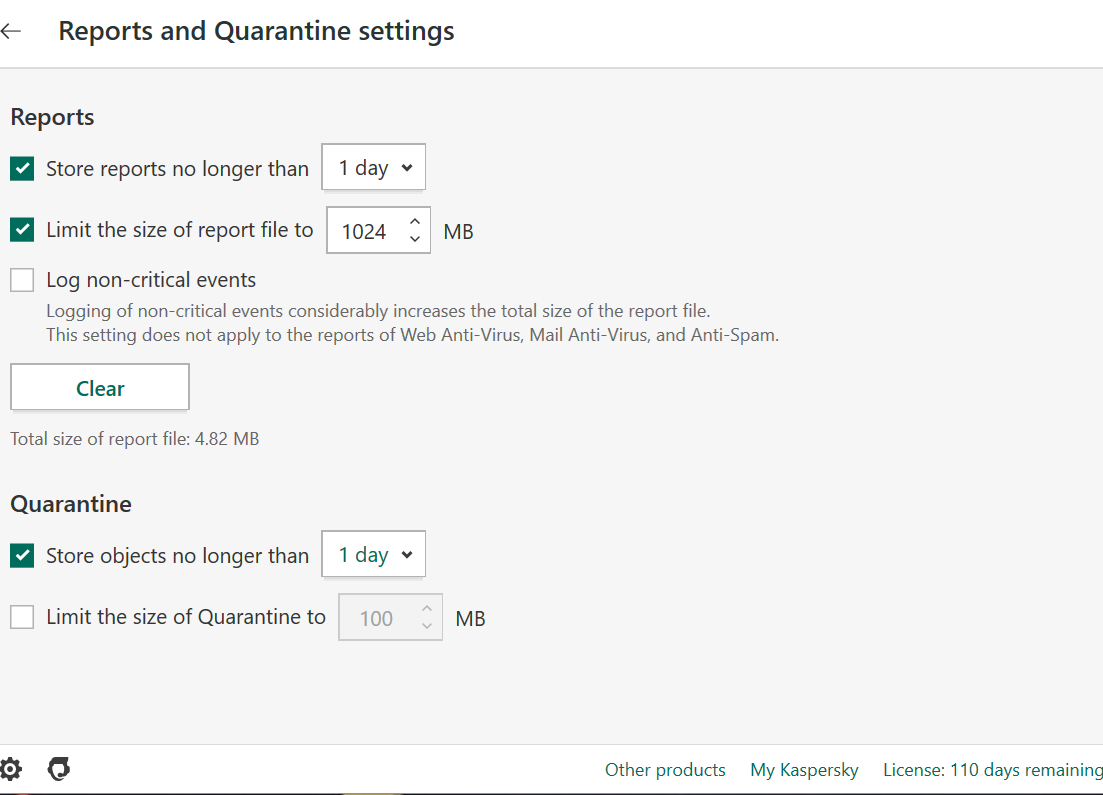
Task: Decrease report file size with down arrow
Action: [415, 239]
